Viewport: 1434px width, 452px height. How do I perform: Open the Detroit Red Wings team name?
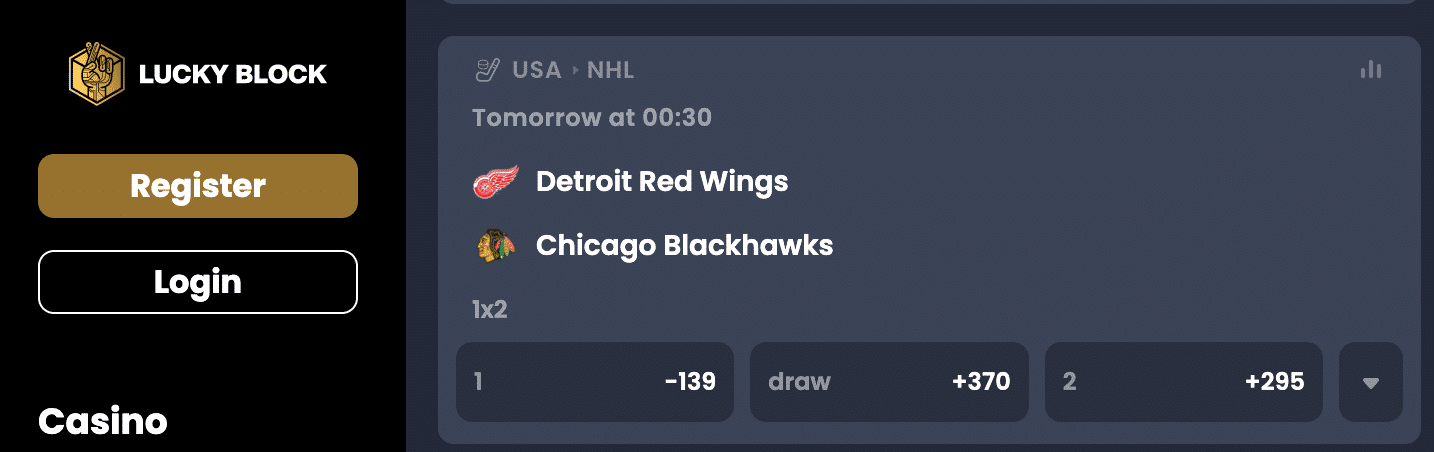(662, 182)
